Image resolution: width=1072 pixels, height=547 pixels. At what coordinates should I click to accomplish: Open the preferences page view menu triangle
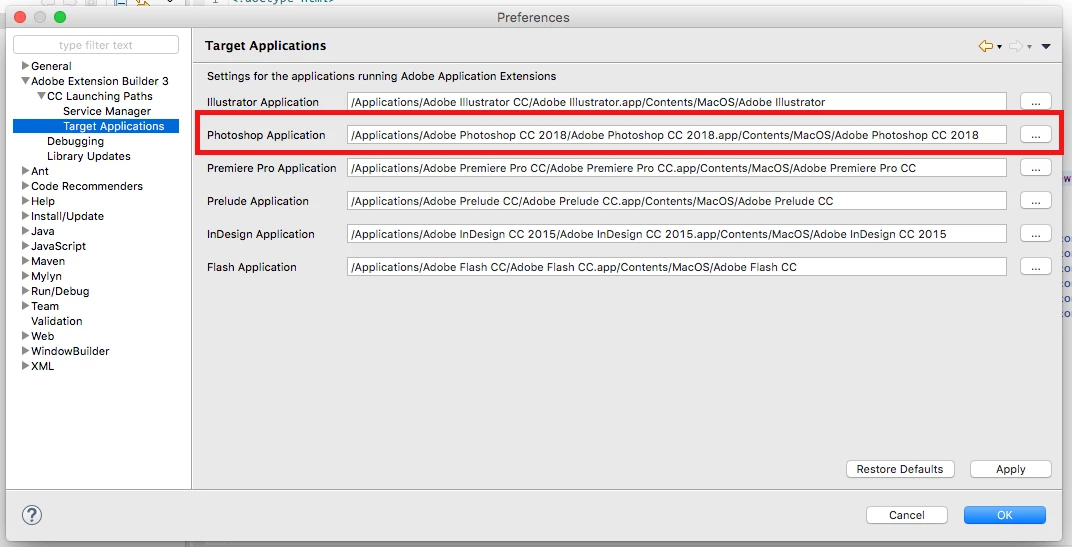tap(1046, 46)
